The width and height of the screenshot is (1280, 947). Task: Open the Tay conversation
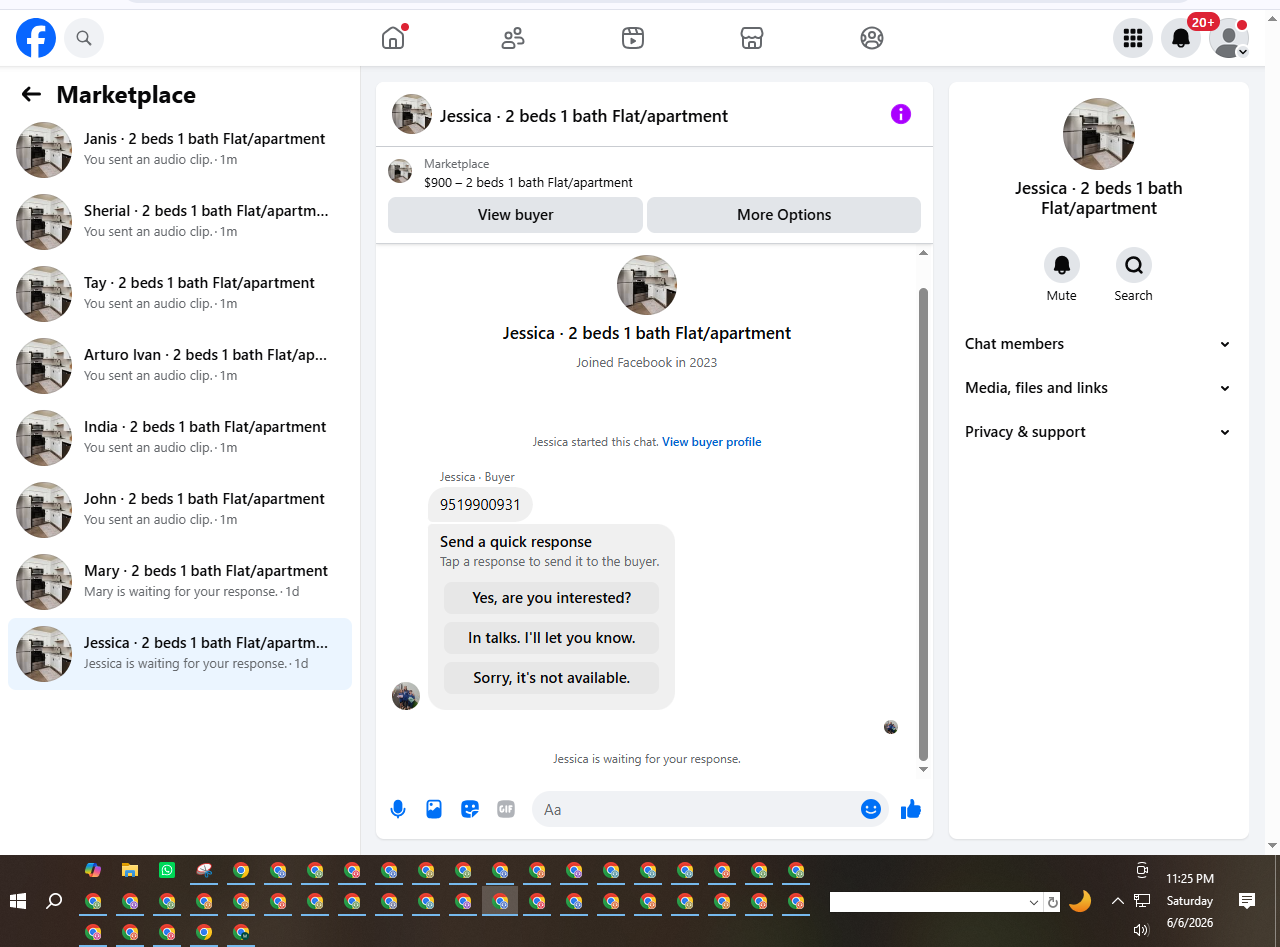pos(180,294)
